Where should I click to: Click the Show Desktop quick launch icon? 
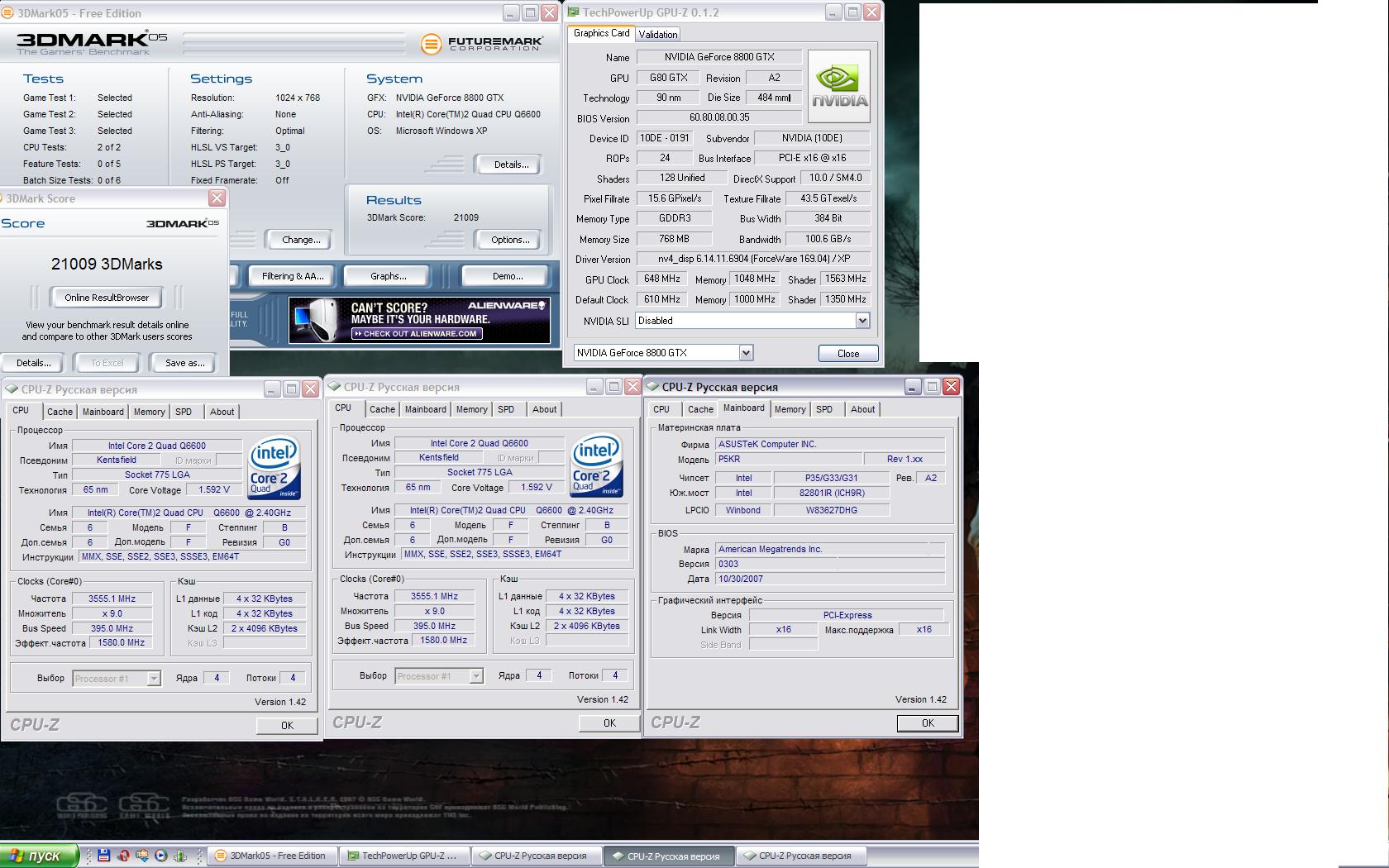[142, 856]
